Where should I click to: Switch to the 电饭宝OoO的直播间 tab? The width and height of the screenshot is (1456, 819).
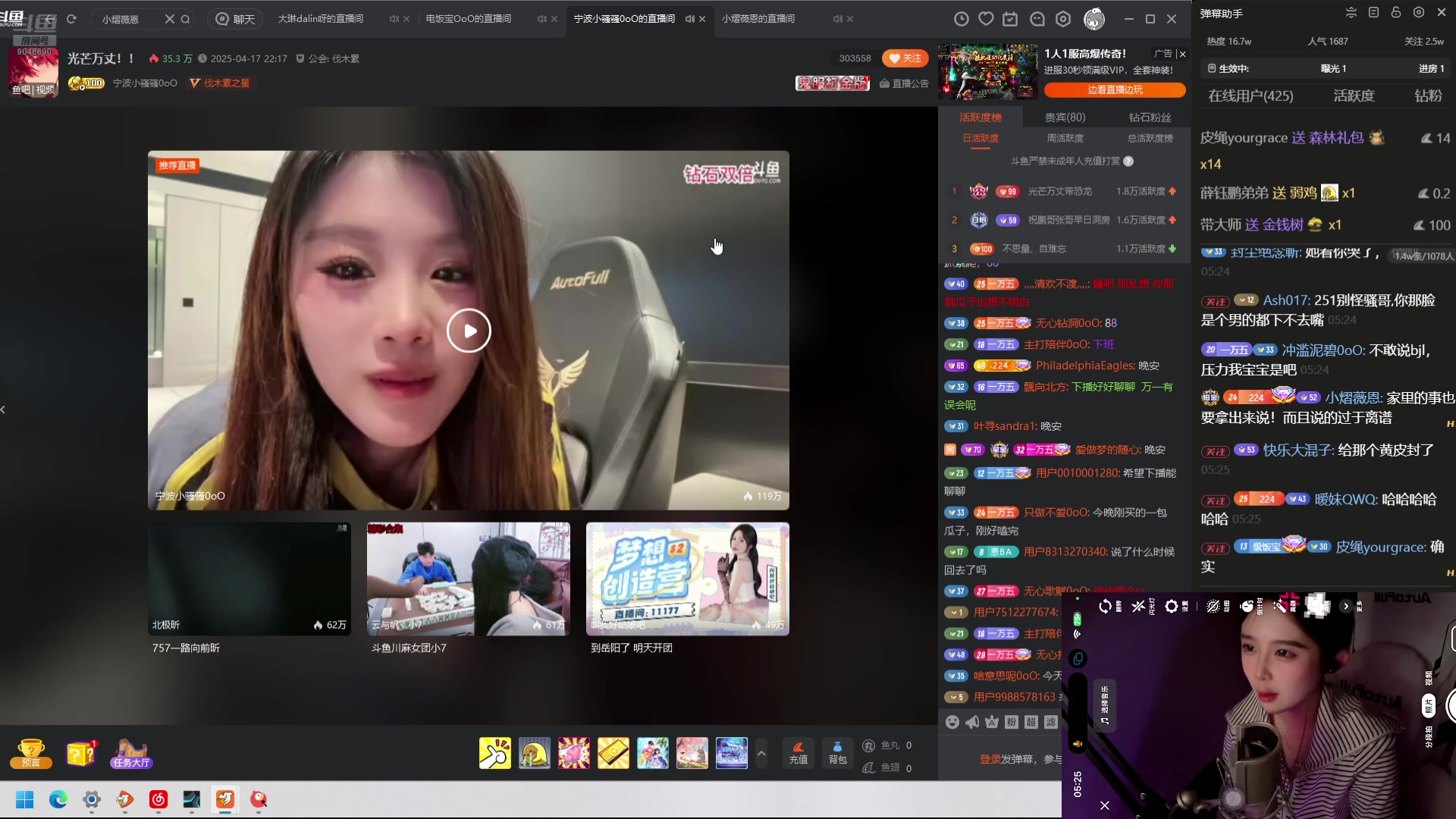pos(469,19)
